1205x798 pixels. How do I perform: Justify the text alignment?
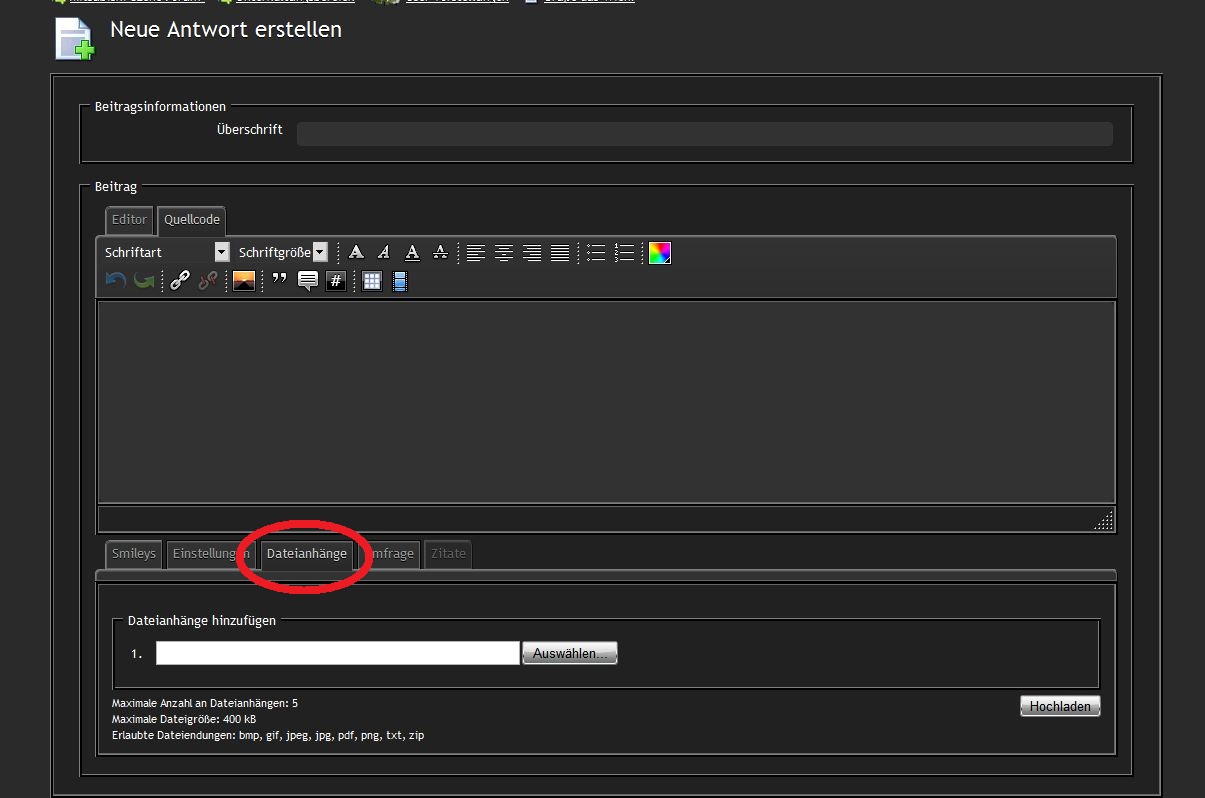[x=560, y=253]
